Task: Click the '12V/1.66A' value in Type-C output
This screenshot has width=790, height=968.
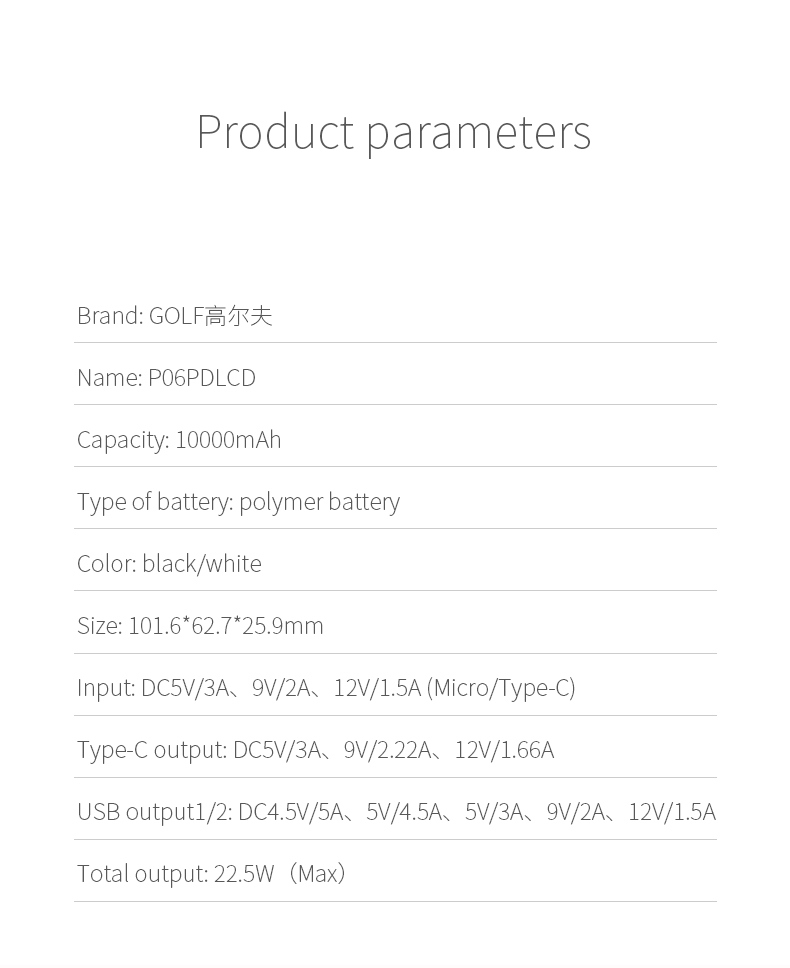Action: click(x=504, y=750)
